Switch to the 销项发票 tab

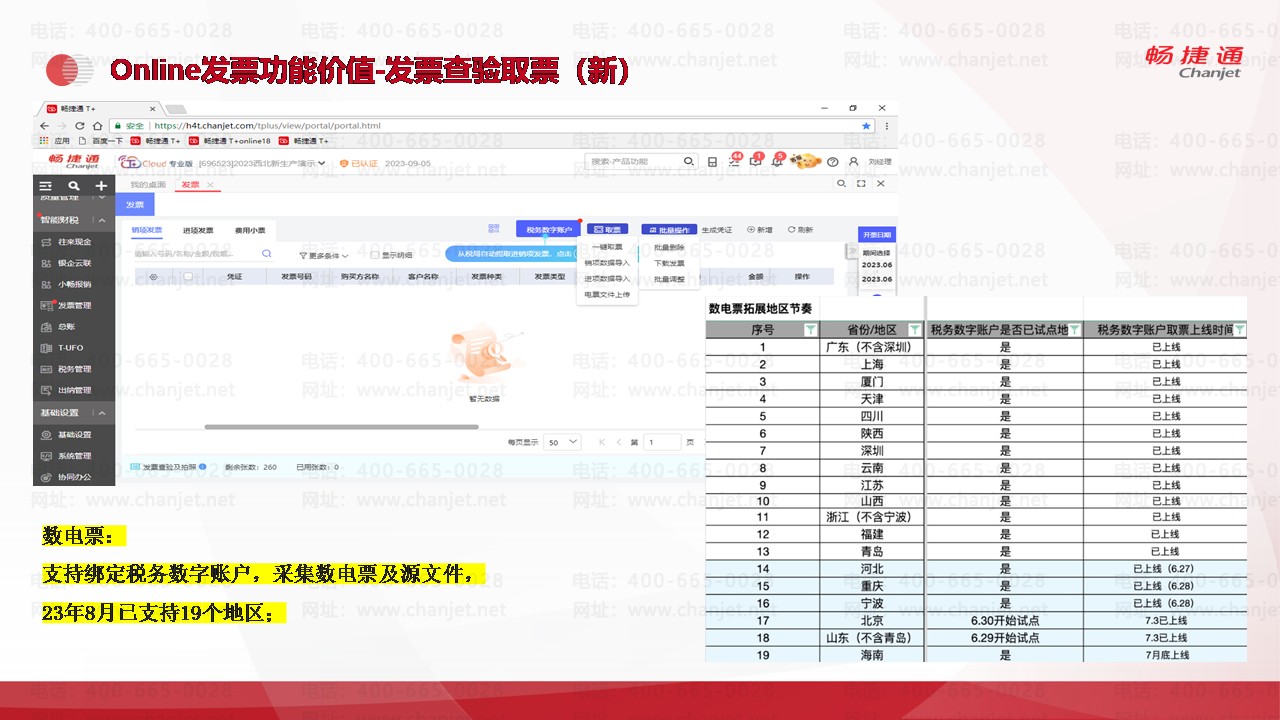tap(147, 230)
